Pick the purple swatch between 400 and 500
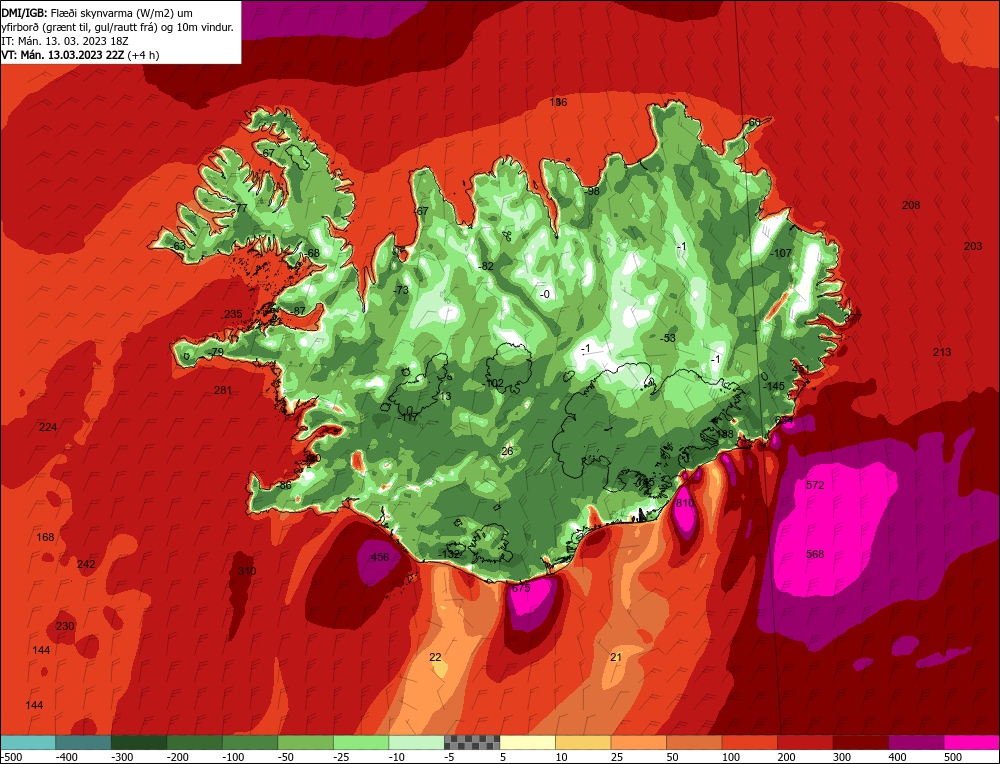1000x764 pixels. pyautogui.click(x=916, y=742)
